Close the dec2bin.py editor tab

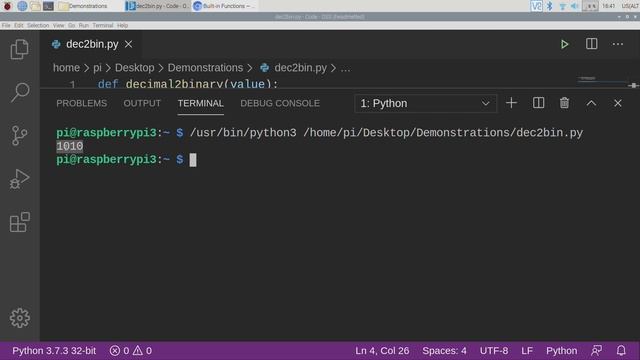129,44
